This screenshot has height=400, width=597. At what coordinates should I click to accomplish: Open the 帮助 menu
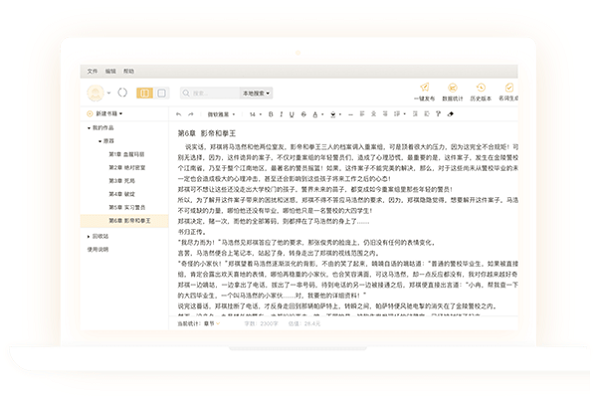[x=129, y=71]
